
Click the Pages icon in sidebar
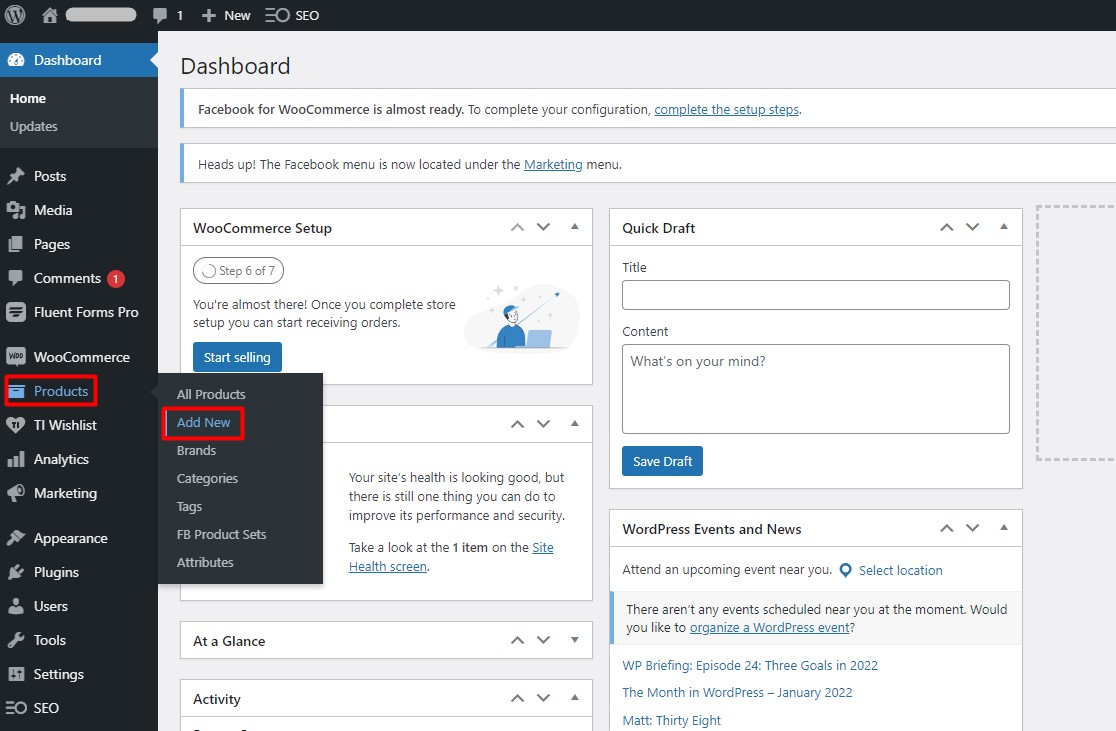(x=16, y=244)
